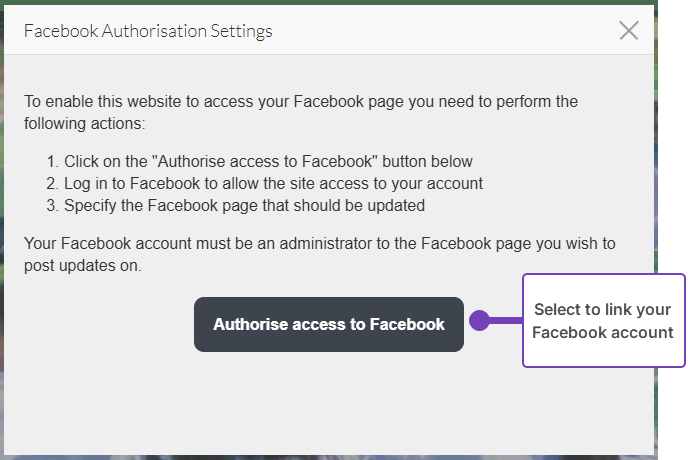Click the dialog title Facebook Authorisation Settings

(148, 31)
